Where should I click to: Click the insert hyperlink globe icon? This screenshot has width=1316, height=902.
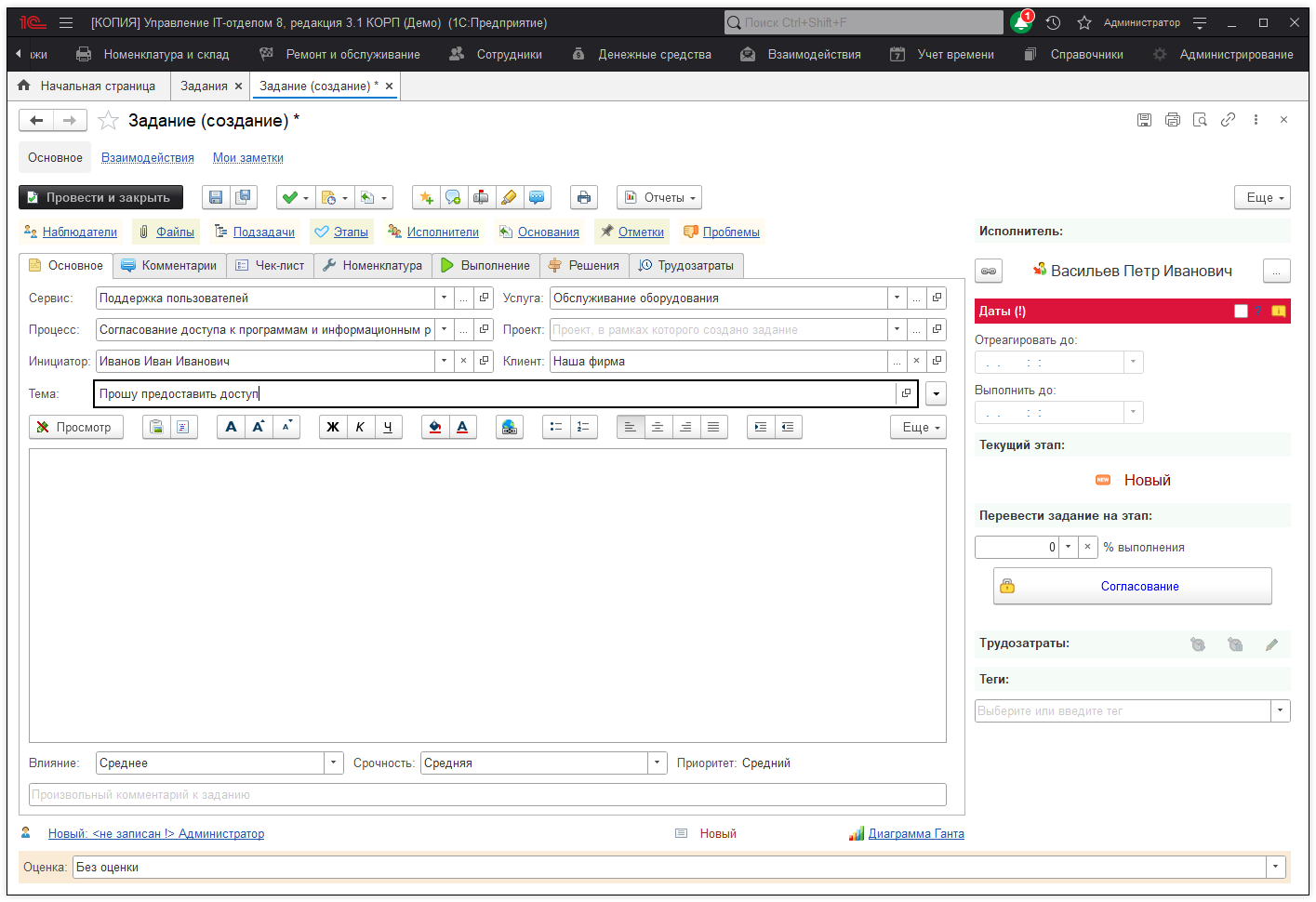tap(509, 427)
